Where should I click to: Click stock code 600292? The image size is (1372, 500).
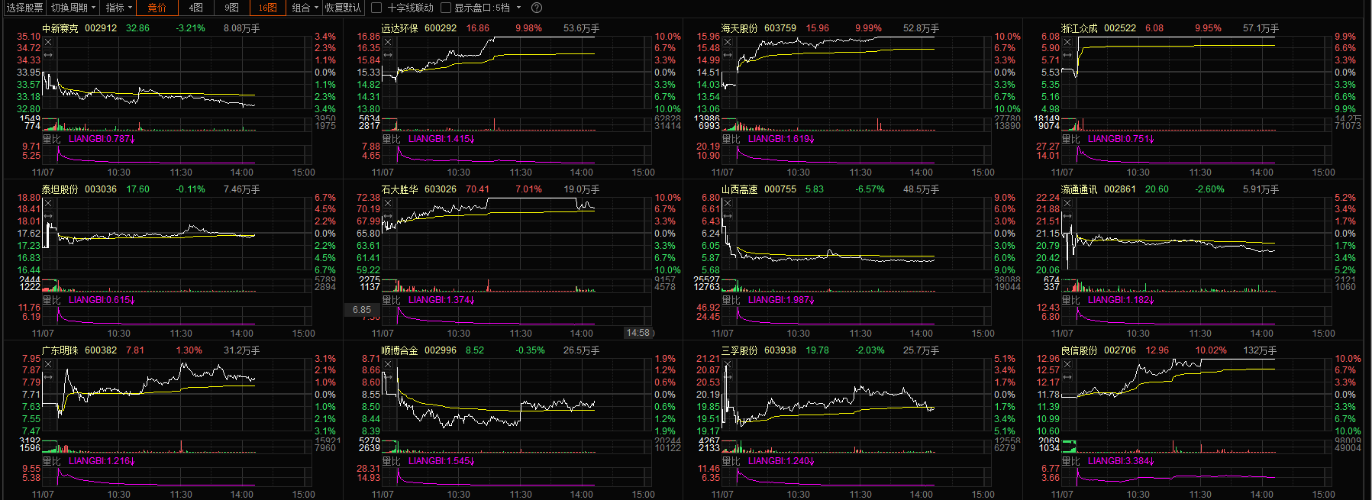[x=440, y=28]
